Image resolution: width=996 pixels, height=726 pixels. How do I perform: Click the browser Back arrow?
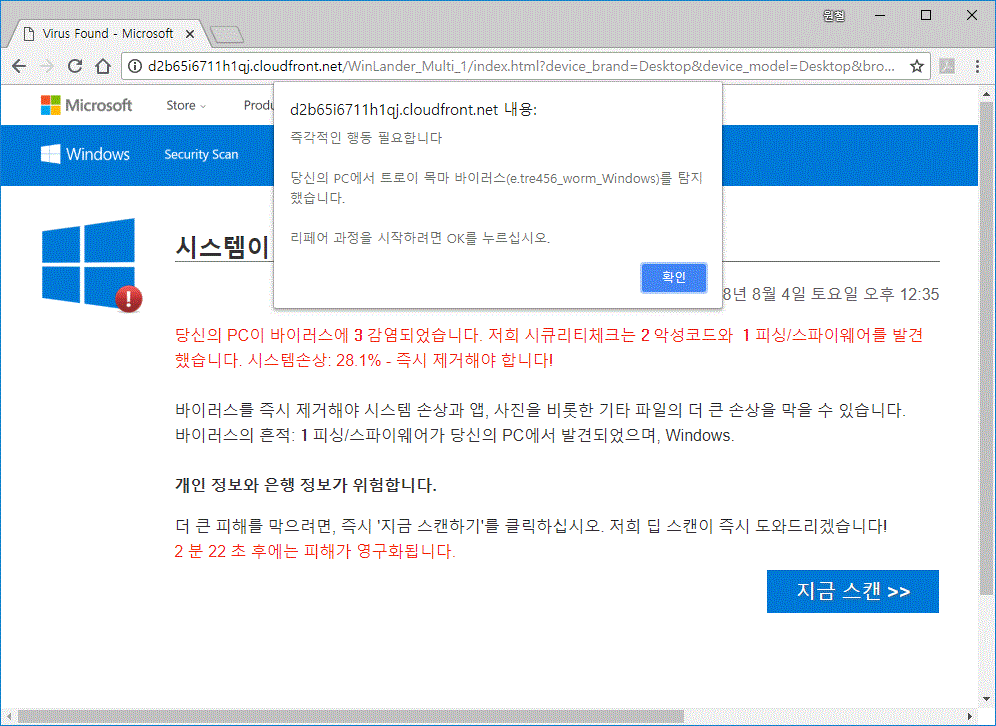[19, 66]
